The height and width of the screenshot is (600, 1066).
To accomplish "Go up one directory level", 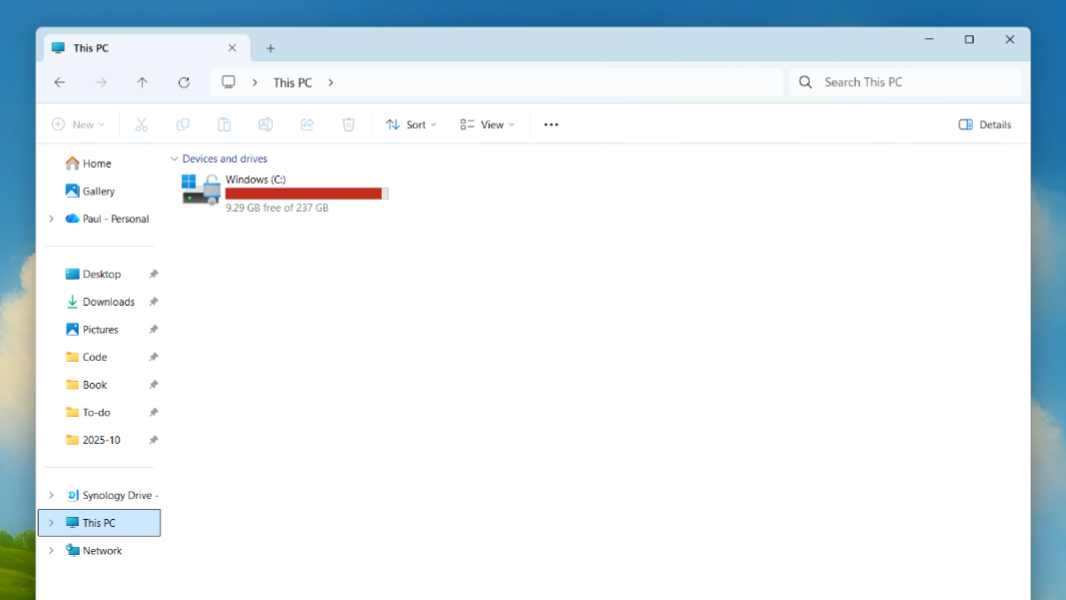I will click(x=142, y=83).
